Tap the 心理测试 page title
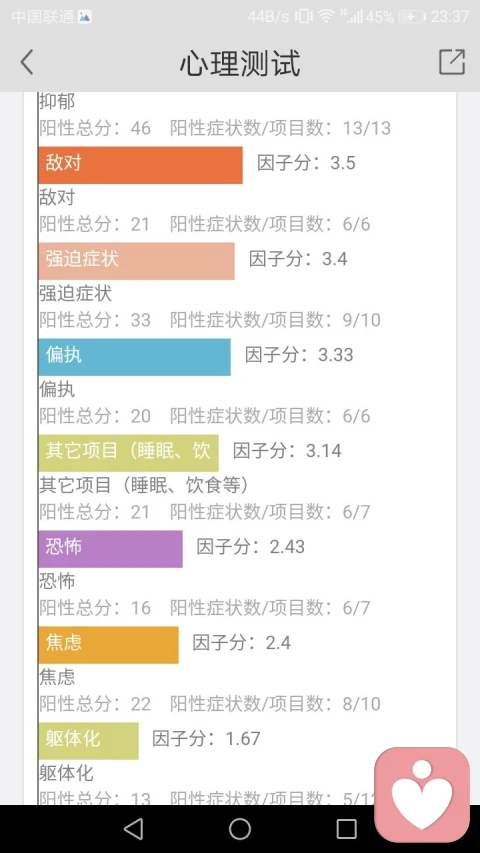The width and height of the screenshot is (480, 853). click(239, 63)
